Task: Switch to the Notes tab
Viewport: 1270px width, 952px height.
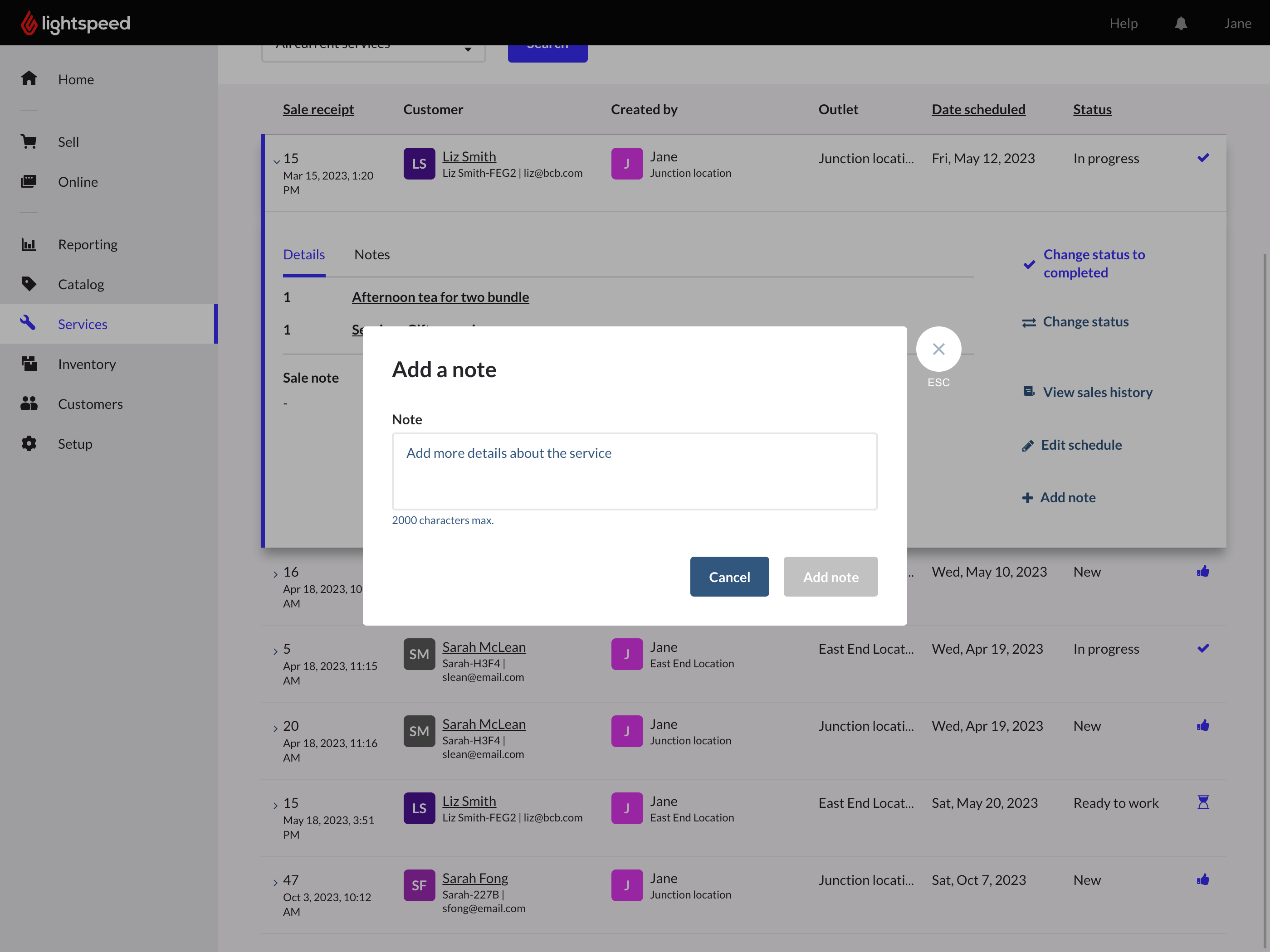Action: [x=371, y=254]
